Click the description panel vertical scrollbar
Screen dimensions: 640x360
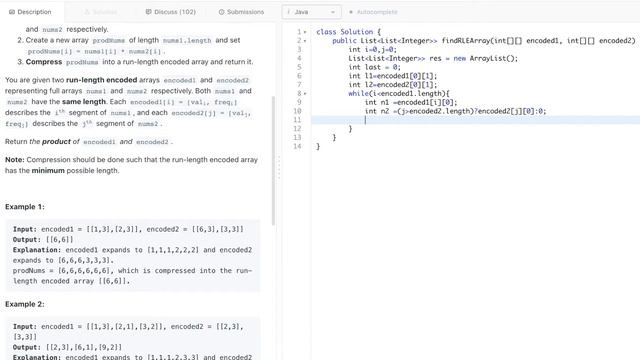pyautogui.click(x=274, y=160)
